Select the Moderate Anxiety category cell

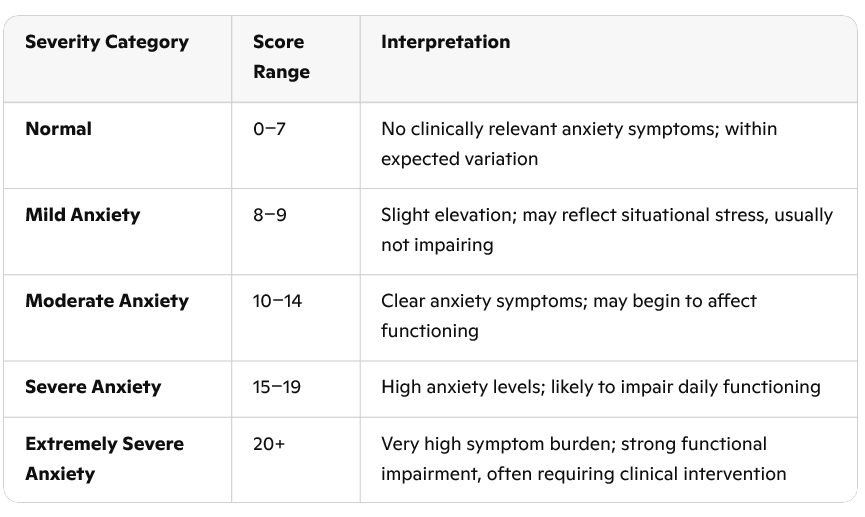(x=106, y=301)
